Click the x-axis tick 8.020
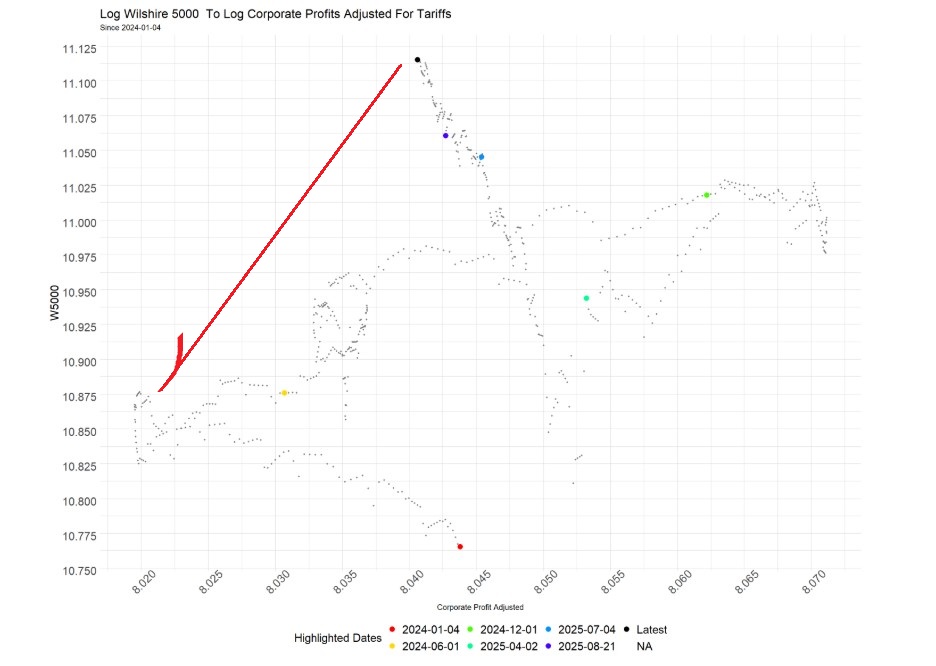This screenshot has height=666, width=936. [144, 582]
